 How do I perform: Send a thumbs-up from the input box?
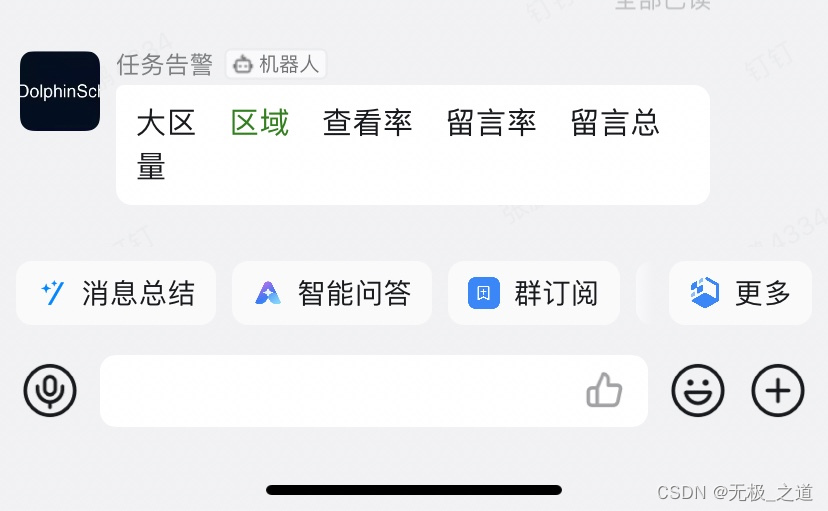click(604, 390)
